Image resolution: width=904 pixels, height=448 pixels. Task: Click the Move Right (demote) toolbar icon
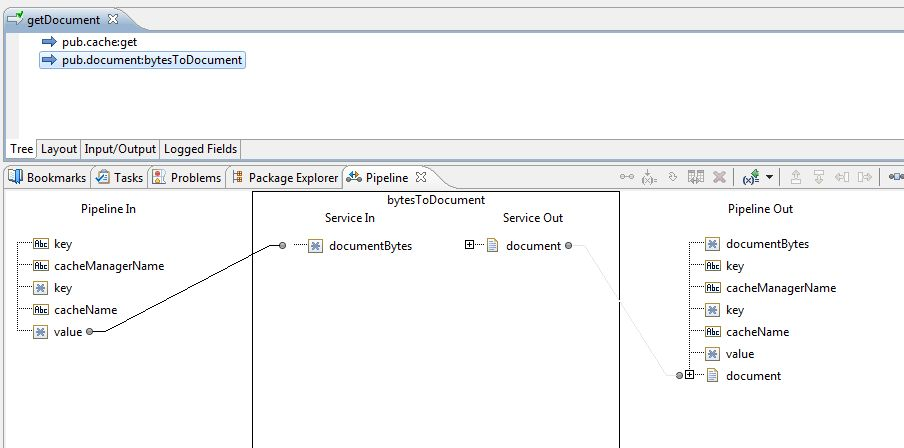(865, 177)
